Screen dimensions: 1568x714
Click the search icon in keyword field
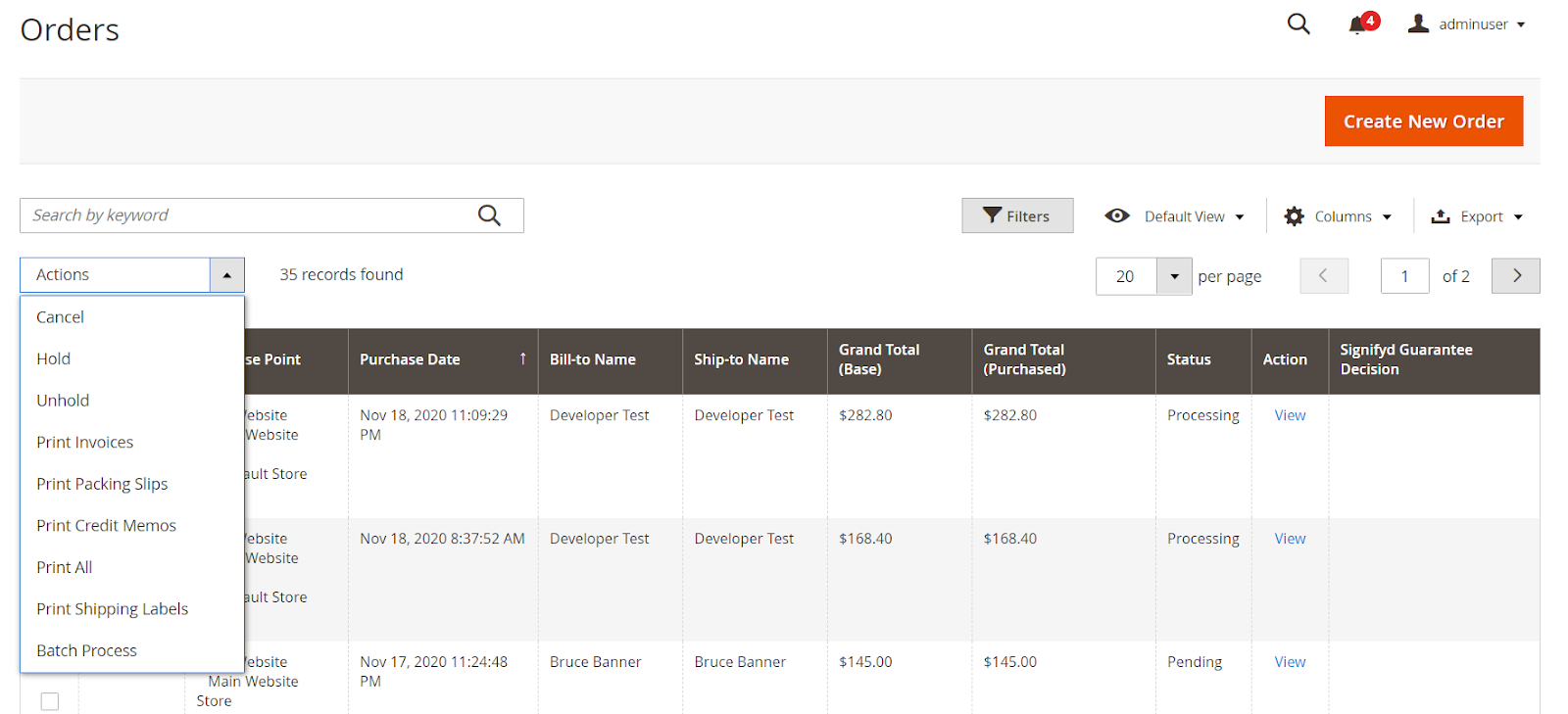[x=489, y=215]
